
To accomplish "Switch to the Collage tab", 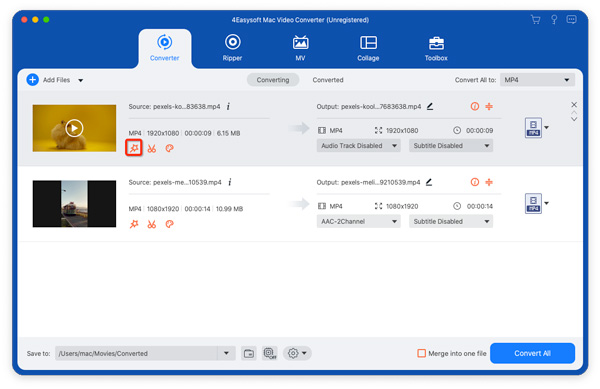I will click(368, 48).
